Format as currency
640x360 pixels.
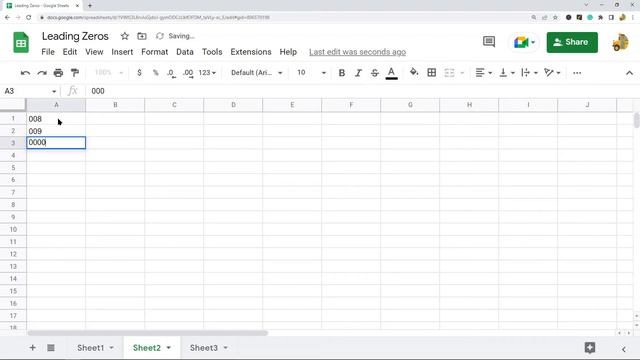point(140,73)
